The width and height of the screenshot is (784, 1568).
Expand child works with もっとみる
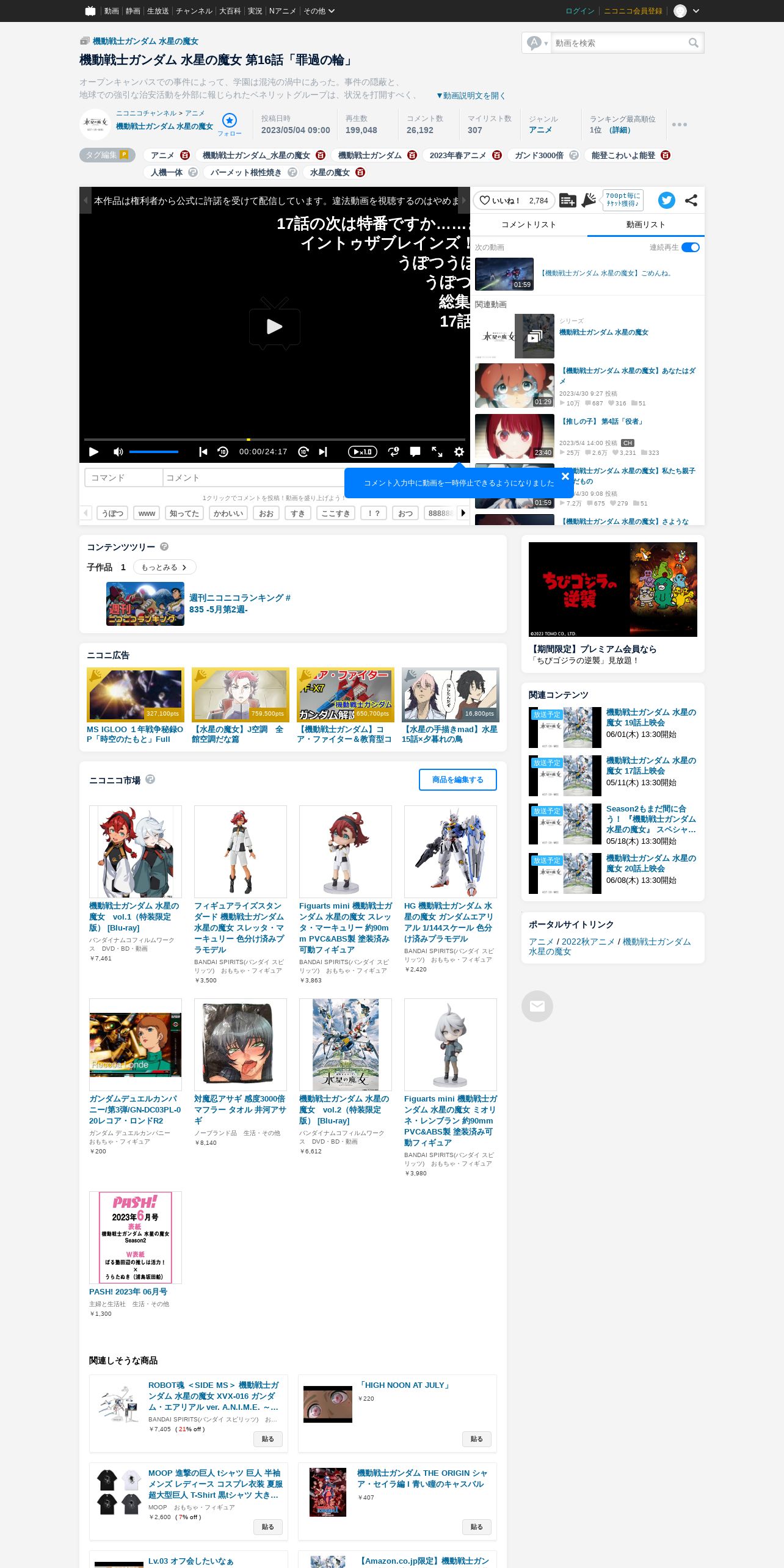coord(165,567)
